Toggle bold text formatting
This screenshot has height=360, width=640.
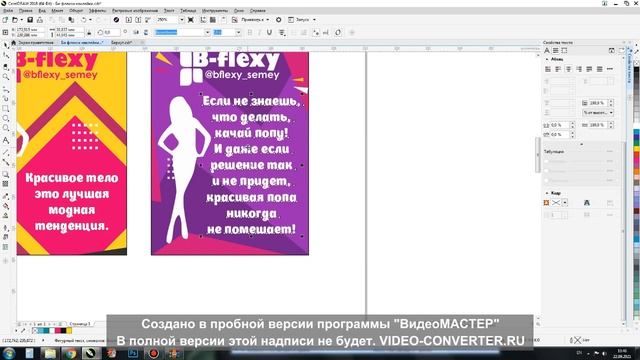250,32
